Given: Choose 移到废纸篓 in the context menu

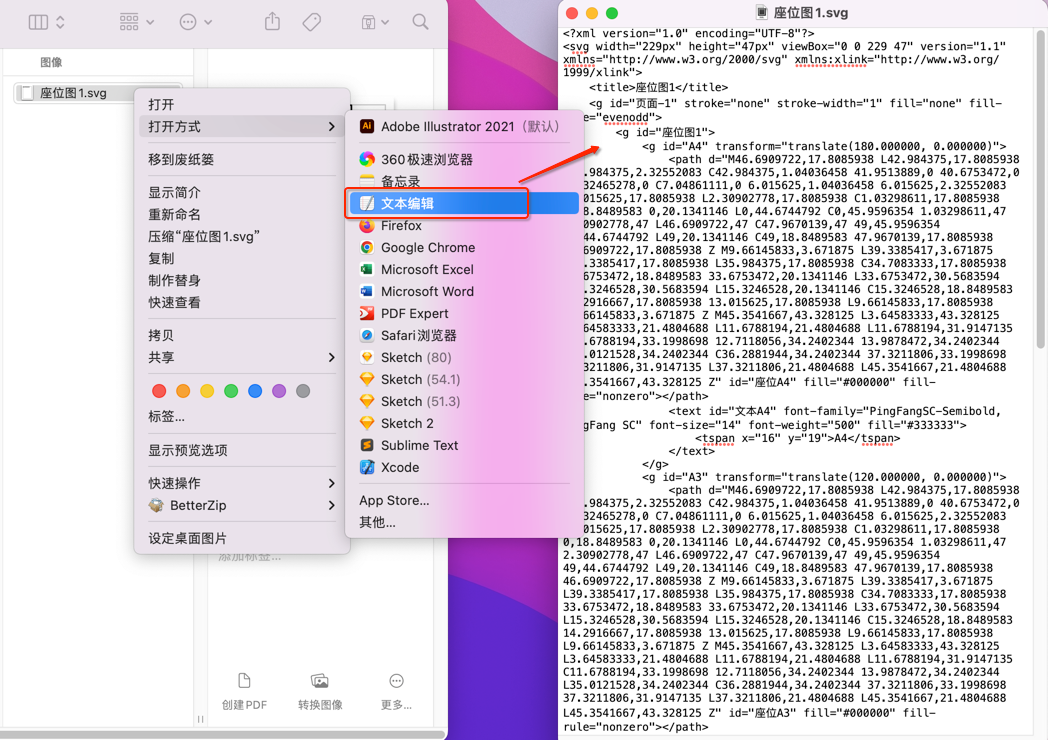Looking at the screenshot, I should point(242,159).
